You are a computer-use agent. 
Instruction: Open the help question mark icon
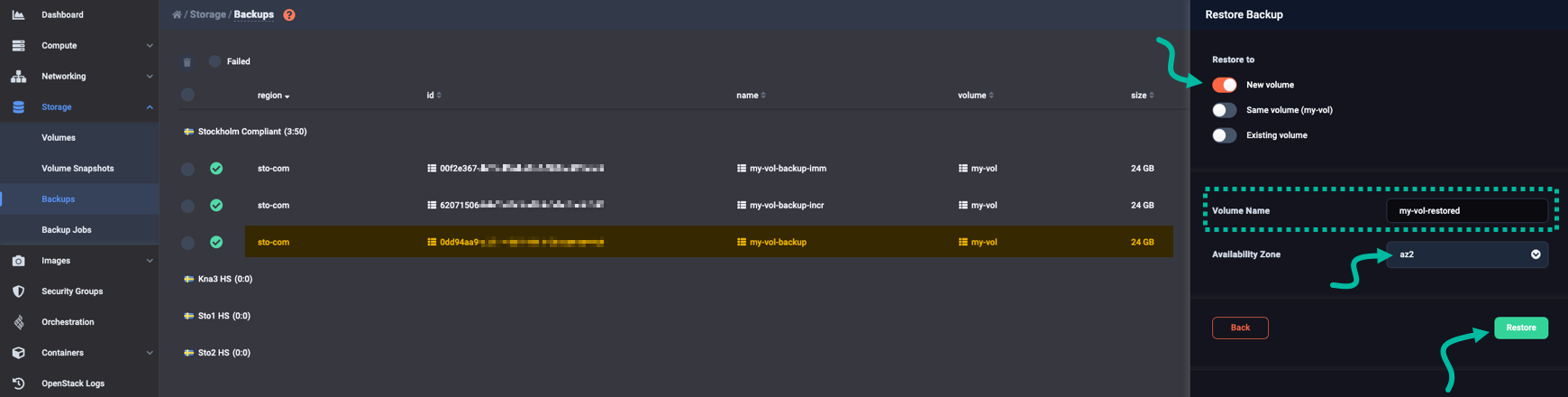tap(289, 14)
